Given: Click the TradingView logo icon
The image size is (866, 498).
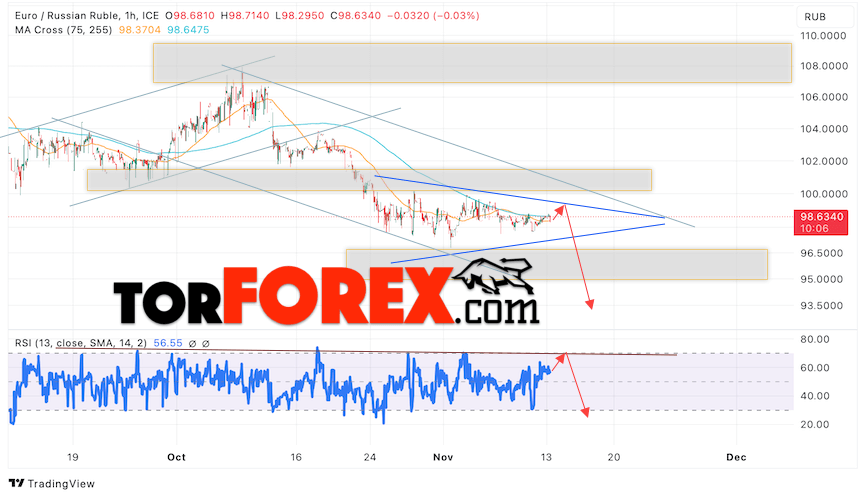Looking at the screenshot, I should pyautogui.click(x=17, y=484).
